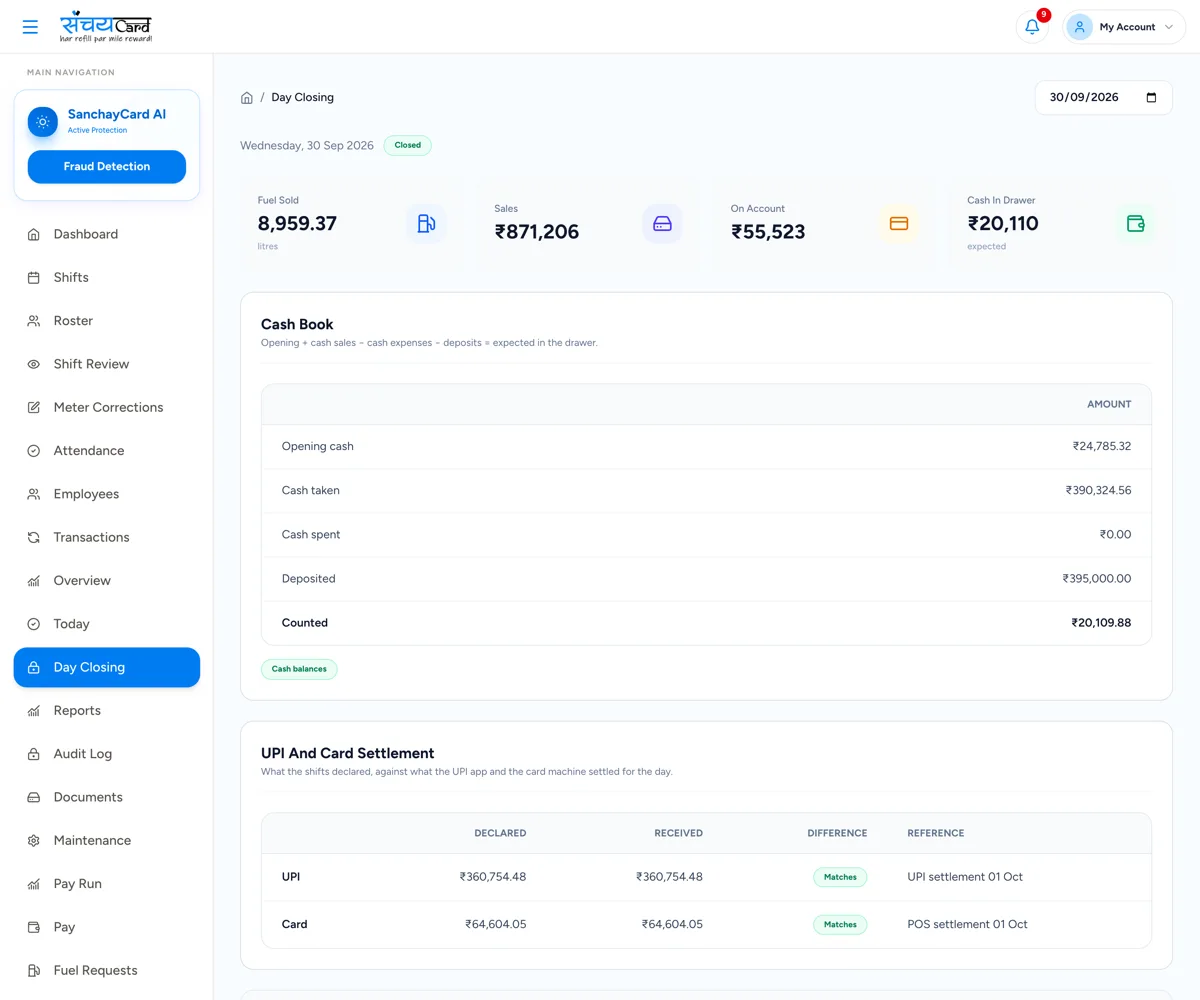This screenshot has height=1000, width=1200.
Task: Open the Pay menu item
Action: click(107, 927)
